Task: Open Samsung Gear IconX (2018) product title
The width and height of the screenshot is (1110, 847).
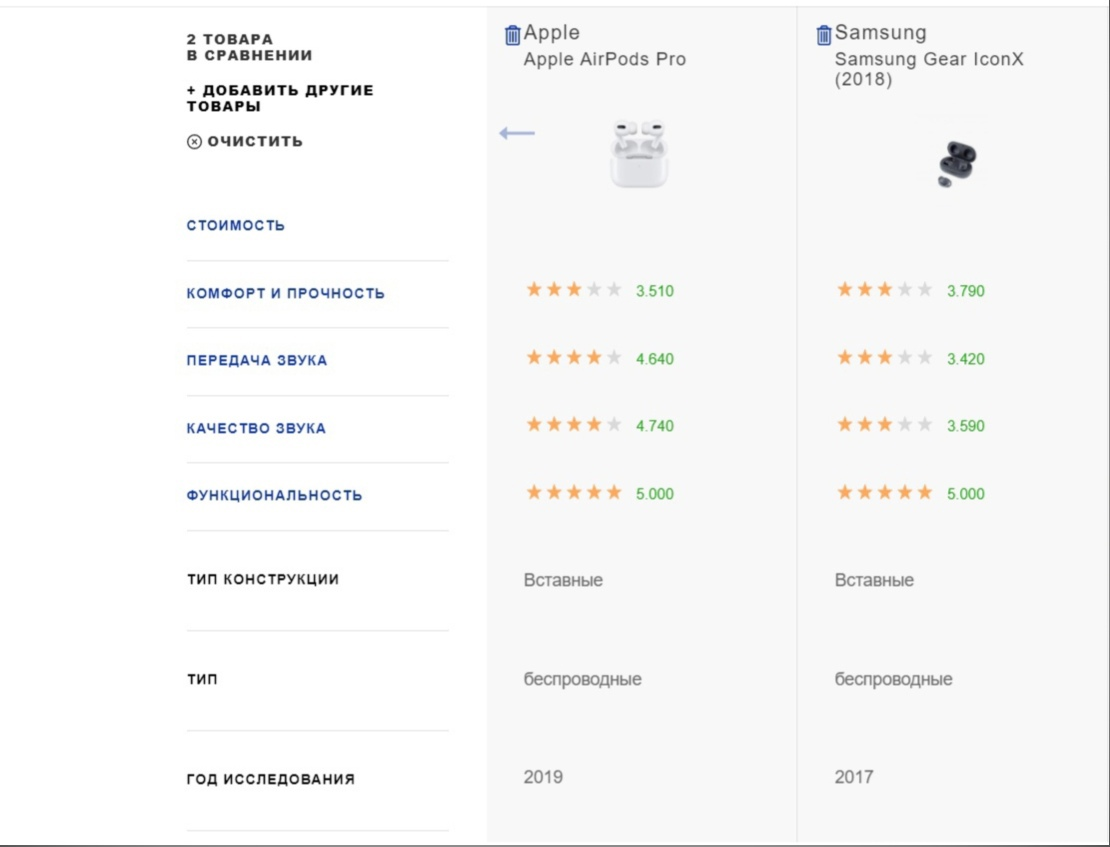Action: click(928, 69)
